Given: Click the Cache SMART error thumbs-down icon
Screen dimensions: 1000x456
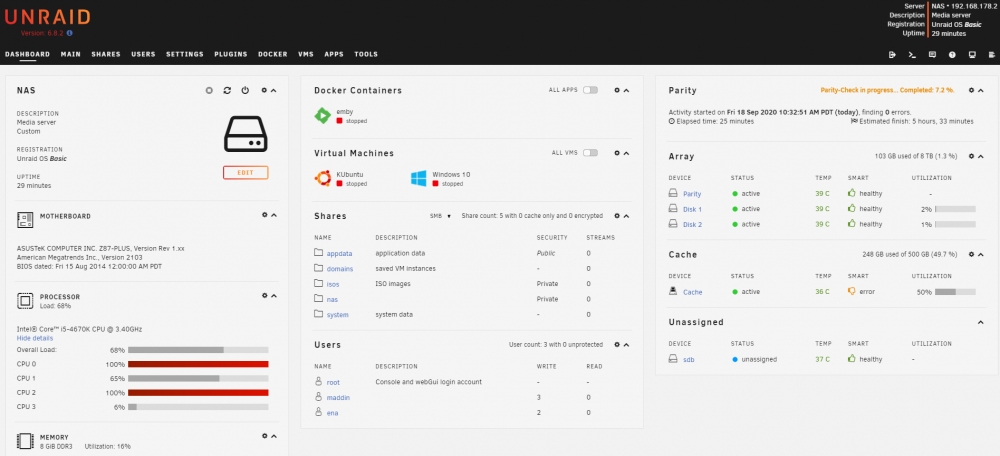Looking at the screenshot, I should pyautogui.click(x=851, y=291).
